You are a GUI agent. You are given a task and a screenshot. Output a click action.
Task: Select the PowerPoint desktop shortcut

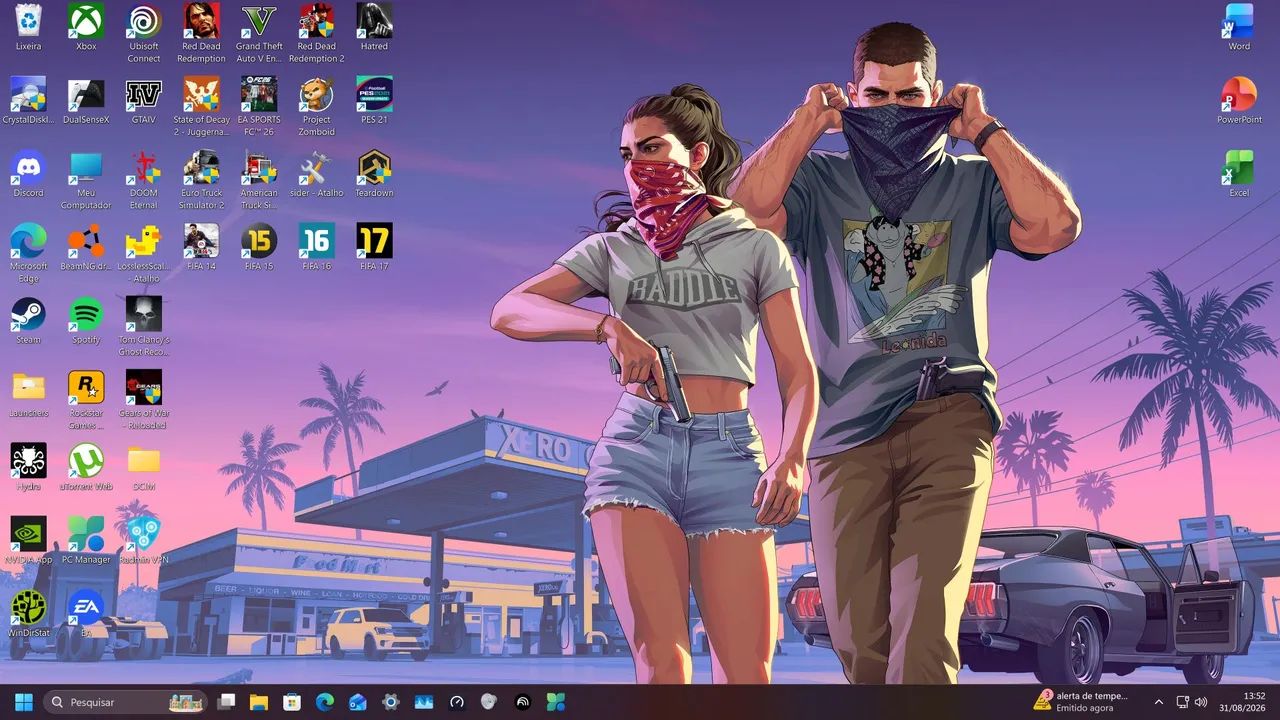click(1239, 100)
